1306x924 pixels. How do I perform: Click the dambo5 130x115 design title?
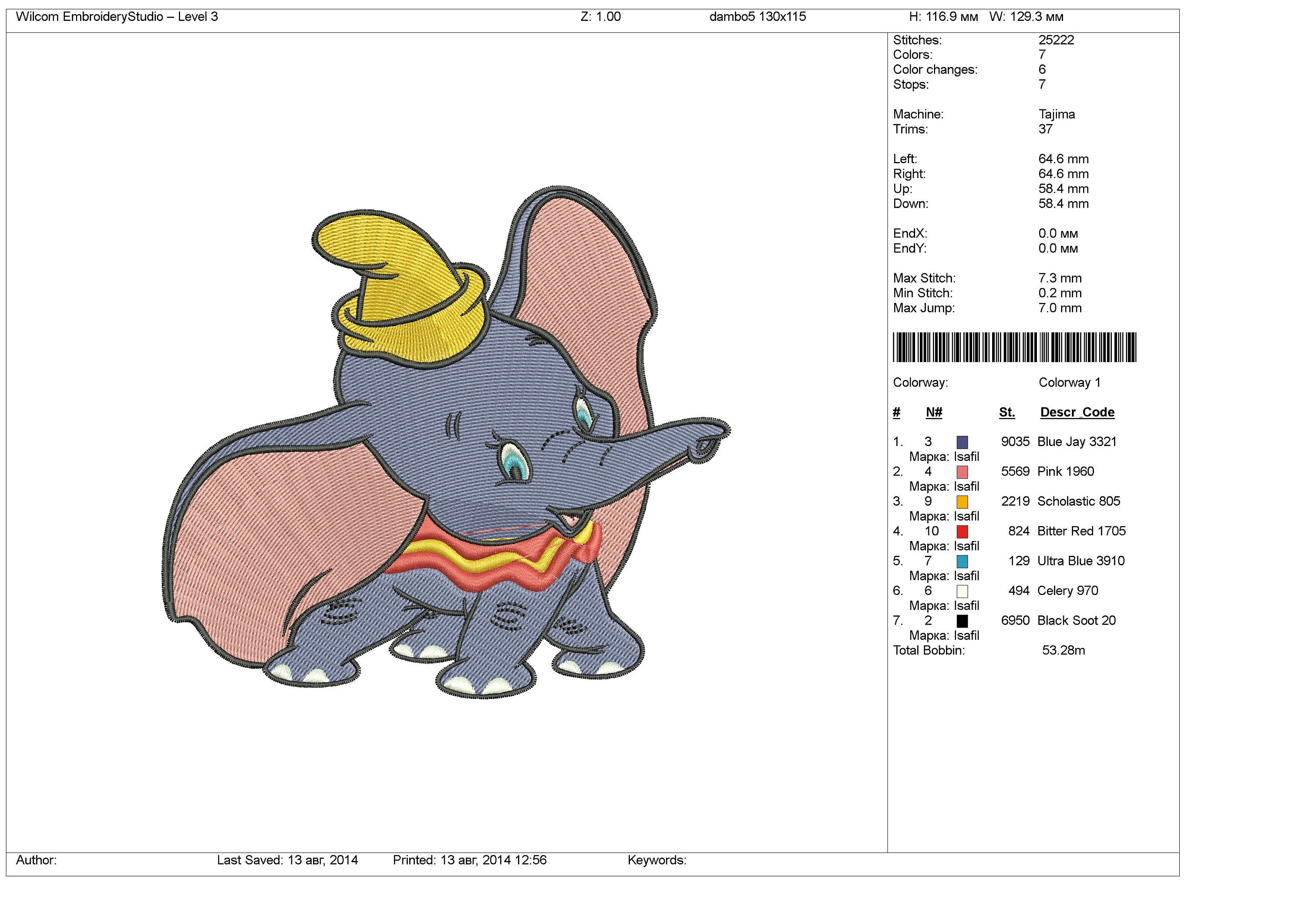tap(757, 17)
